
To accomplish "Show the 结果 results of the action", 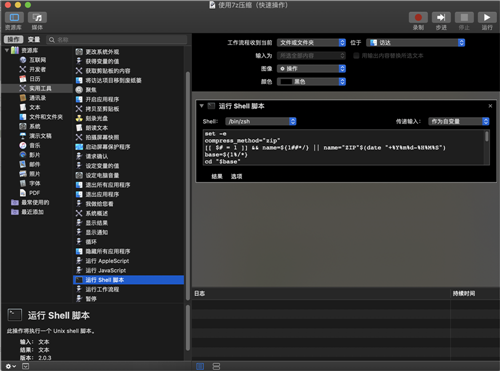I will coord(217,176).
